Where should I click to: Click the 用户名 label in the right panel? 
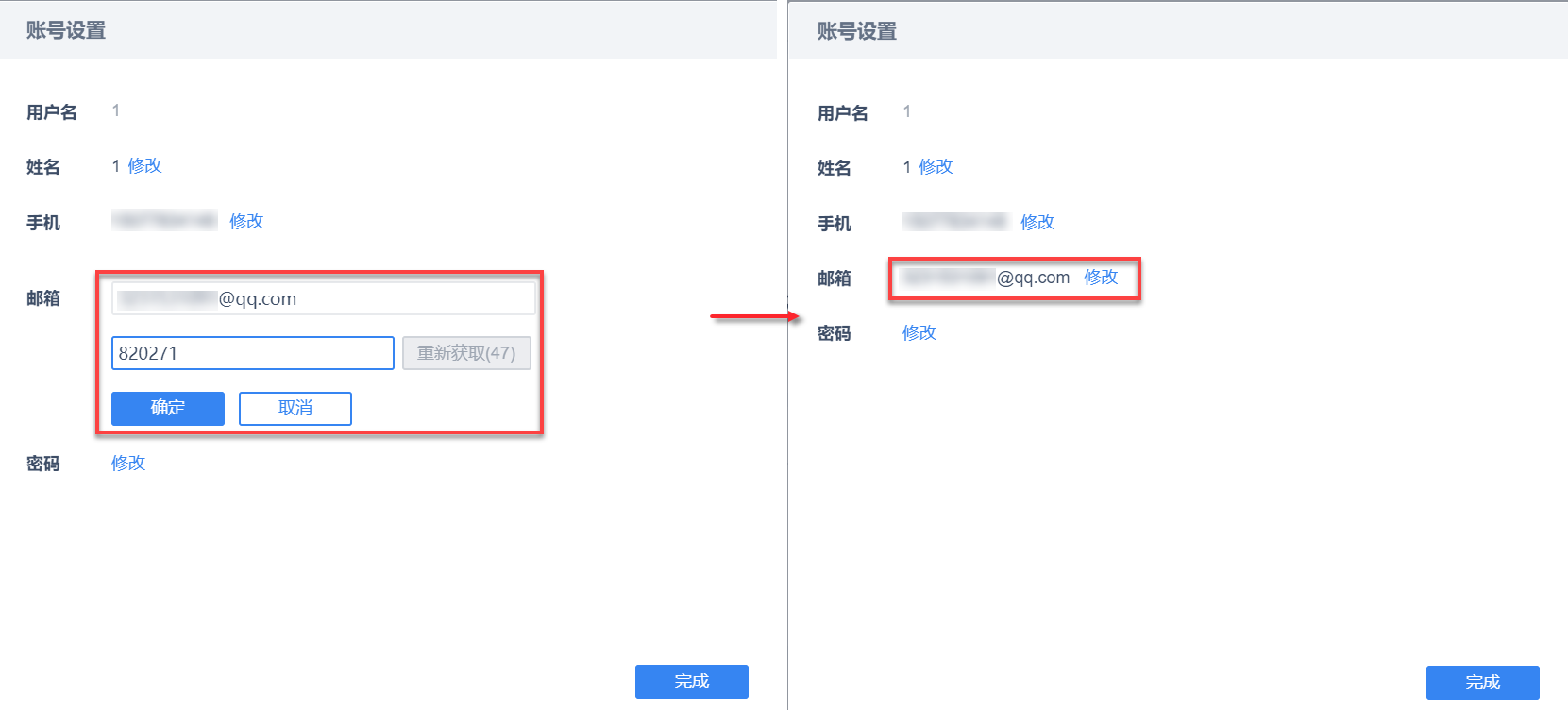[x=842, y=113]
